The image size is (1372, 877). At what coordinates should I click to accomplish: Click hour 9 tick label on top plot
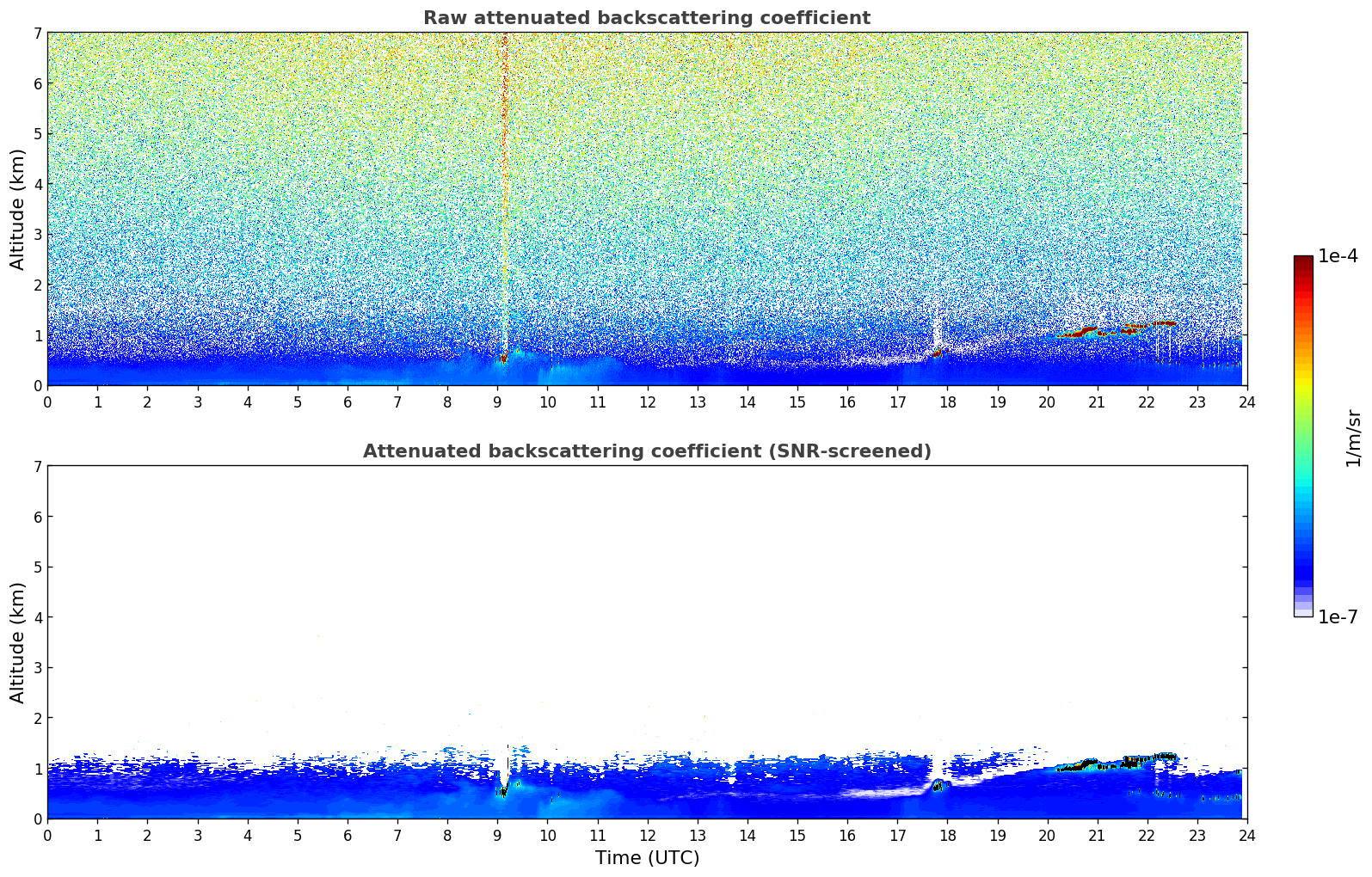tap(497, 402)
